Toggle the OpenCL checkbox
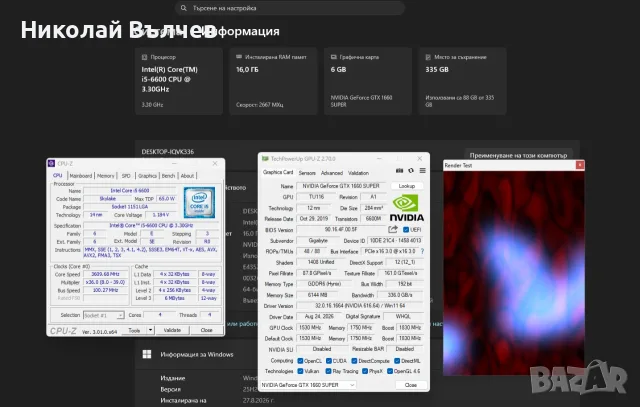Screen dimensions: 640x407 300,361
